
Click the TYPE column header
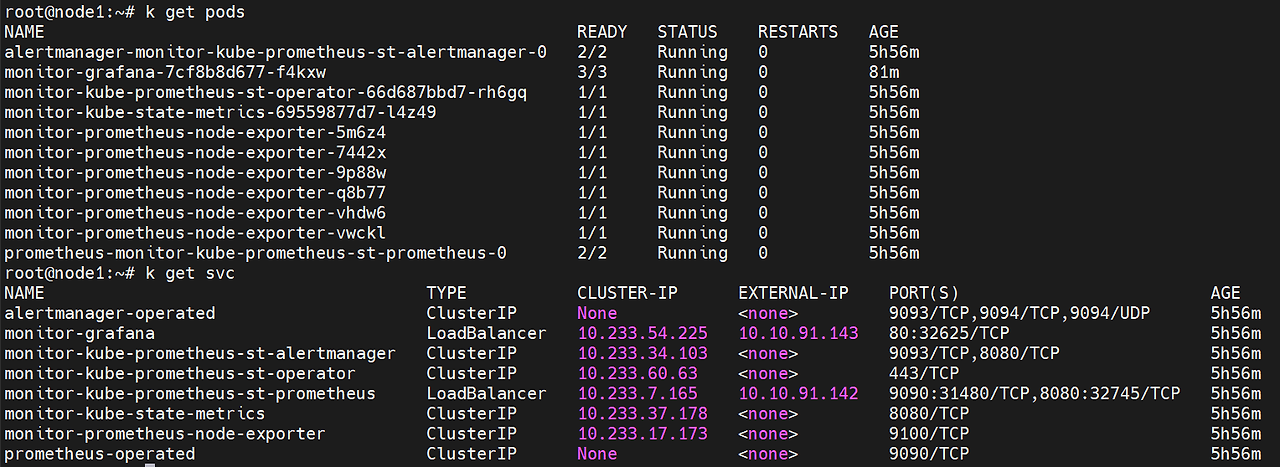coord(446,293)
